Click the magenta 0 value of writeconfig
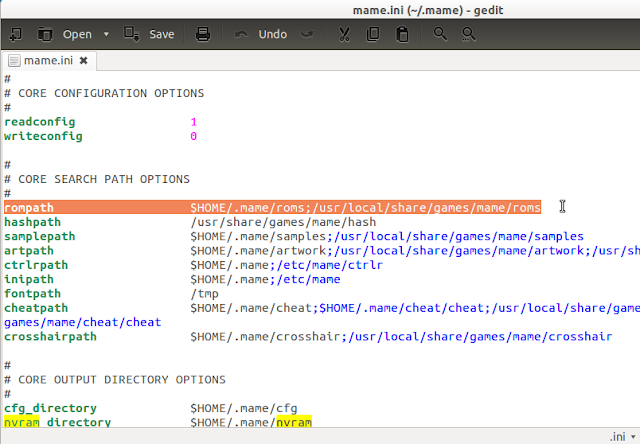This screenshot has width=640, height=444. coord(193,136)
